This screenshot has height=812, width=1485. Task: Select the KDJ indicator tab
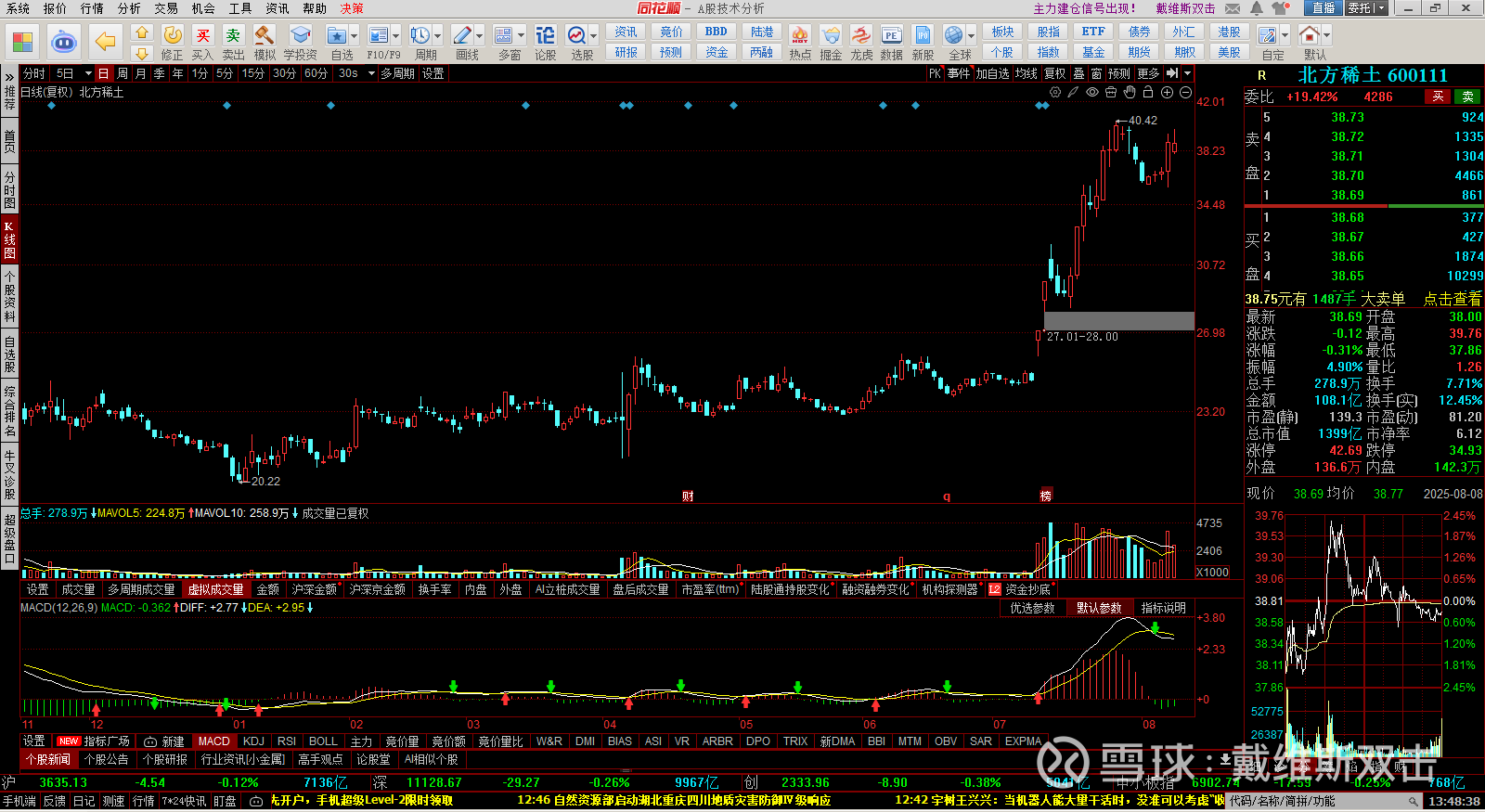point(253,741)
